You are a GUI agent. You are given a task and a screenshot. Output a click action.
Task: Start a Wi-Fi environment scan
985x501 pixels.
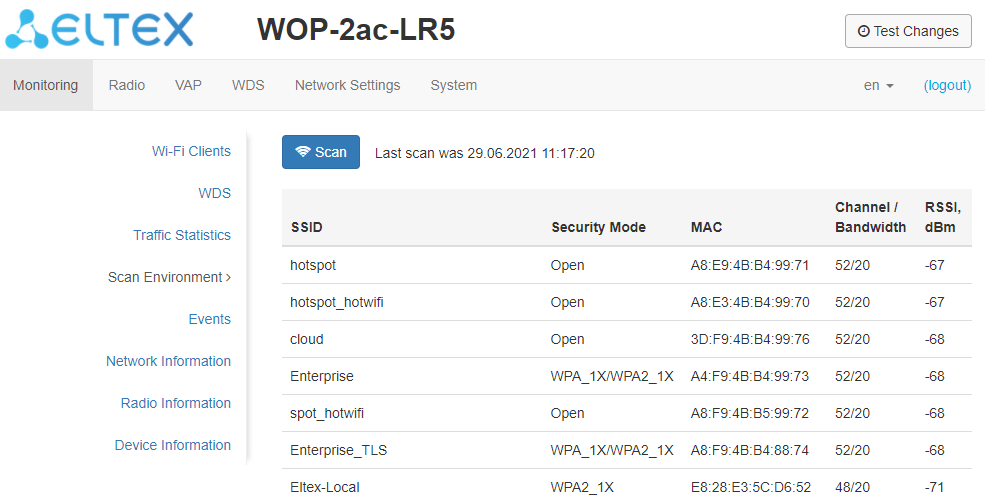[321, 152]
